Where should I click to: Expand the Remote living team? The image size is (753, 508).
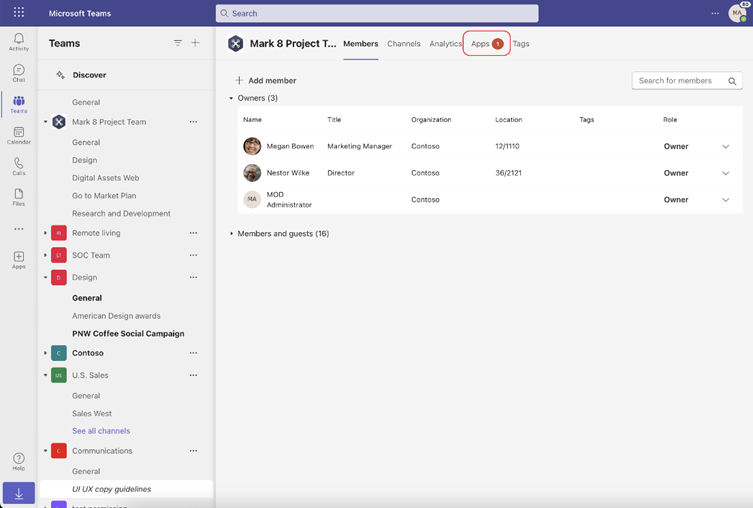[x=46, y=233]
